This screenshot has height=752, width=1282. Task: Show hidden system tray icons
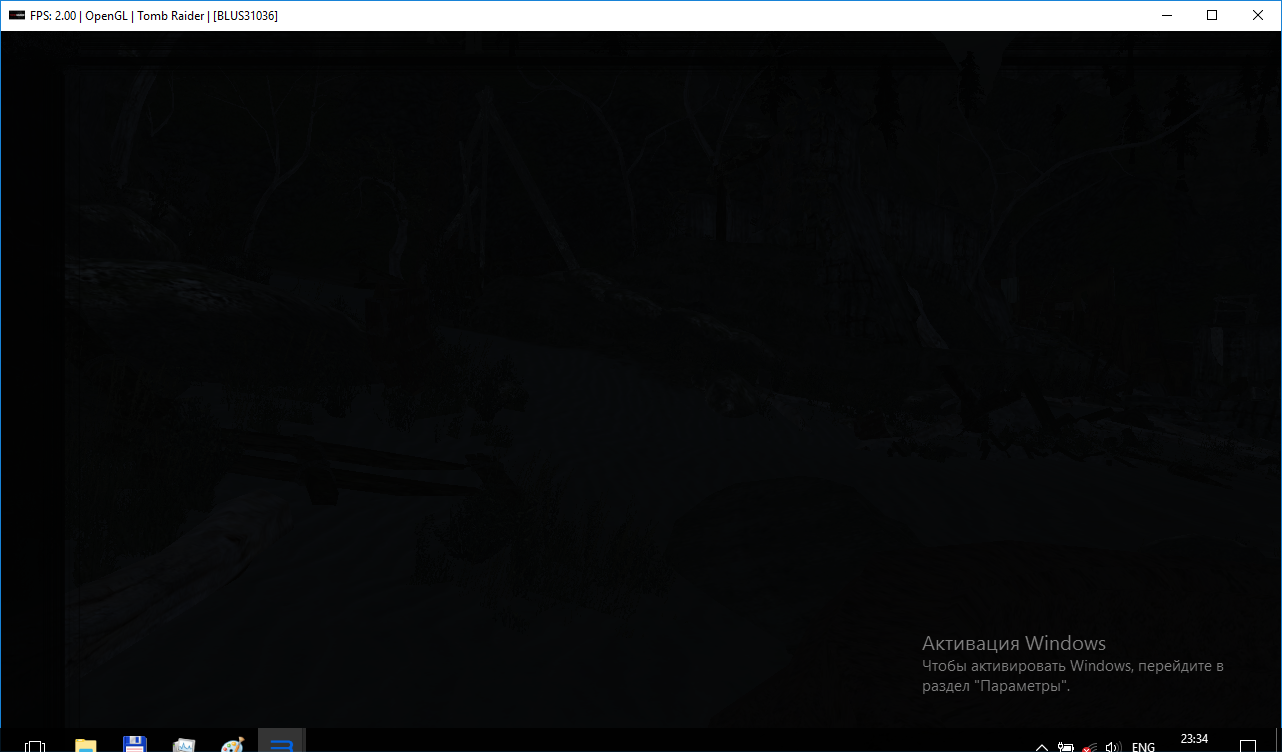click(1042, 746)
